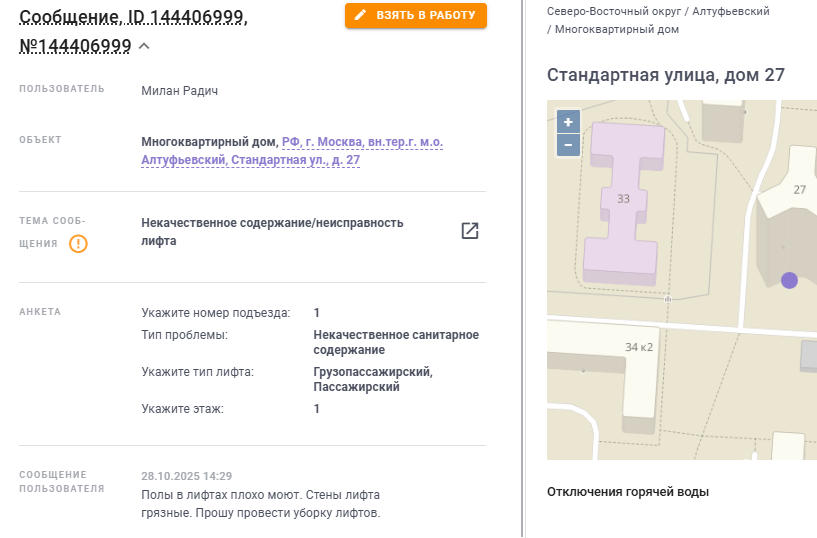
Task: Open the Отключения горячей воды section
Action: [628, 492]
